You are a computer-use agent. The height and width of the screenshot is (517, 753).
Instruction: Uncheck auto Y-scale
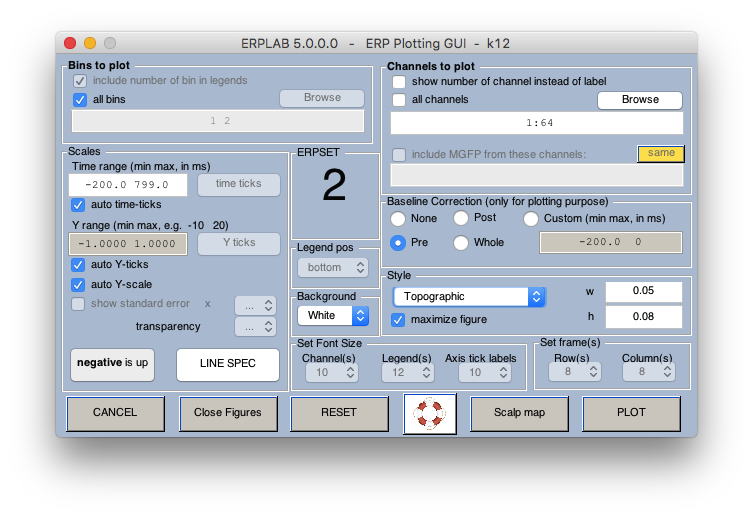[x=78, y=285]
